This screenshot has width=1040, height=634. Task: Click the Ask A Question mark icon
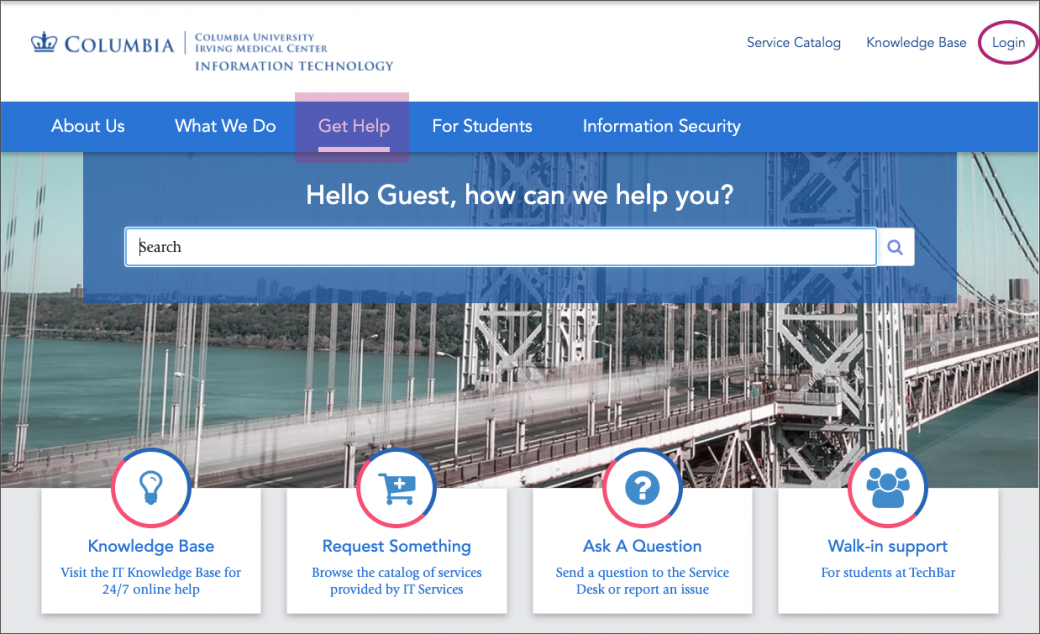click(642, 488)
